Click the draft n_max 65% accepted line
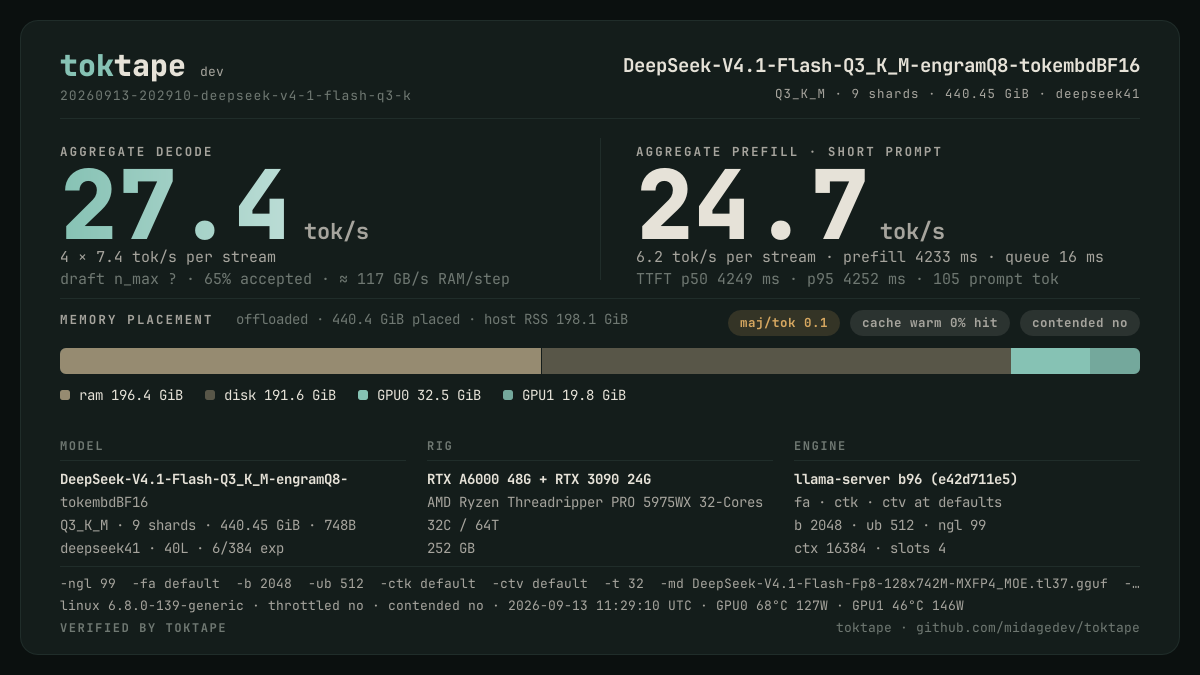The height and width of the screenshot is (675, 1200). (285, 279)
